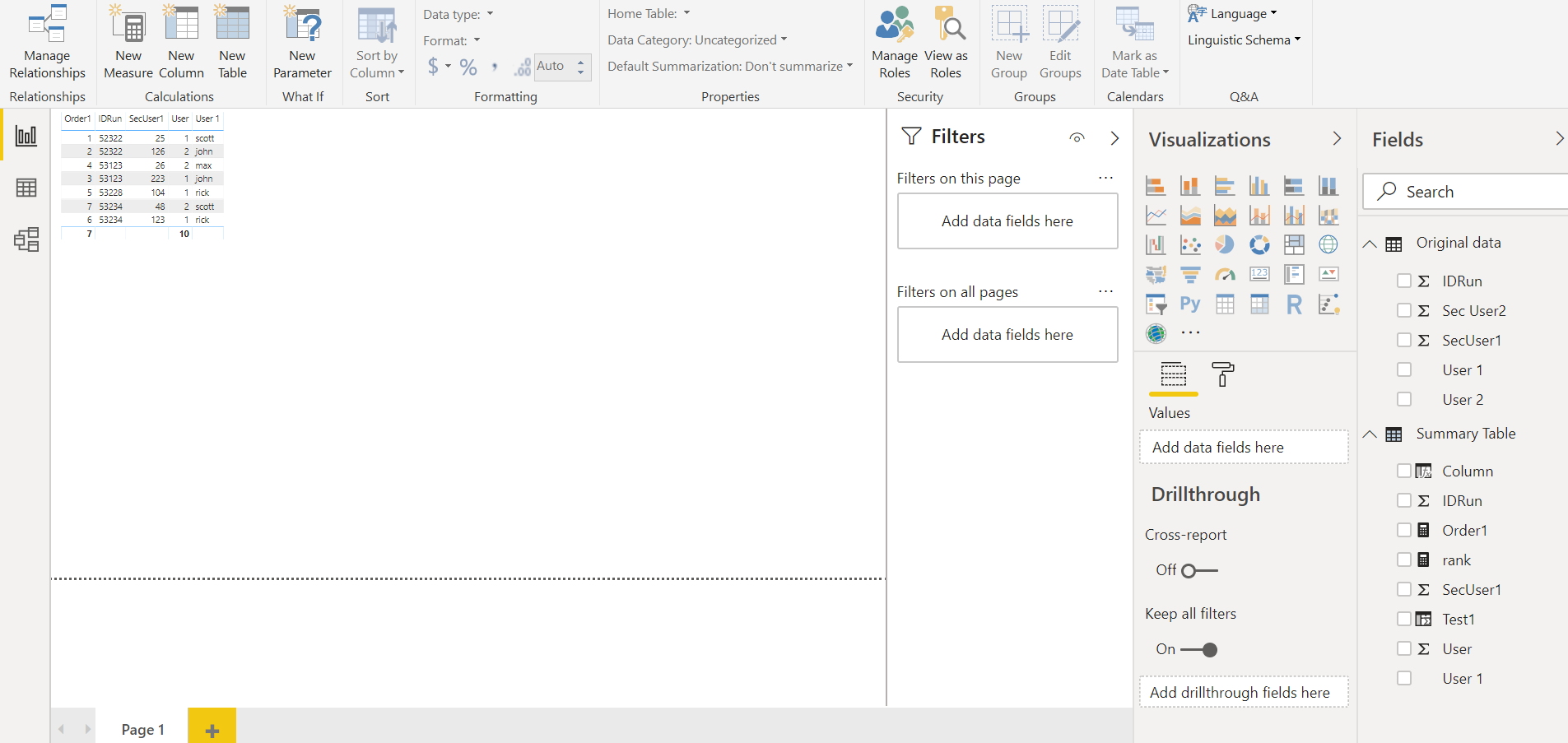The image size is (1568, 743).
Task: Switch to Data view in sidebar
Action: (x=26, y=188)
